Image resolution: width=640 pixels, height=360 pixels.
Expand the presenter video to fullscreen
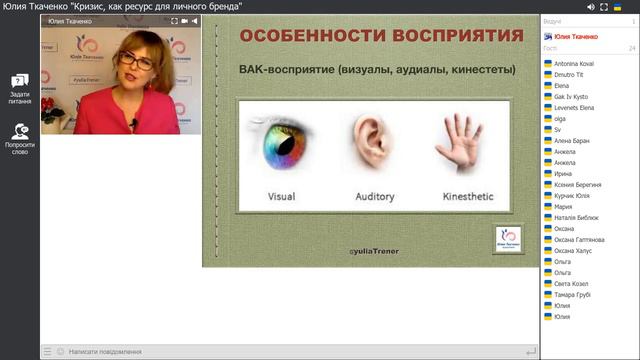tap(174, 21)
